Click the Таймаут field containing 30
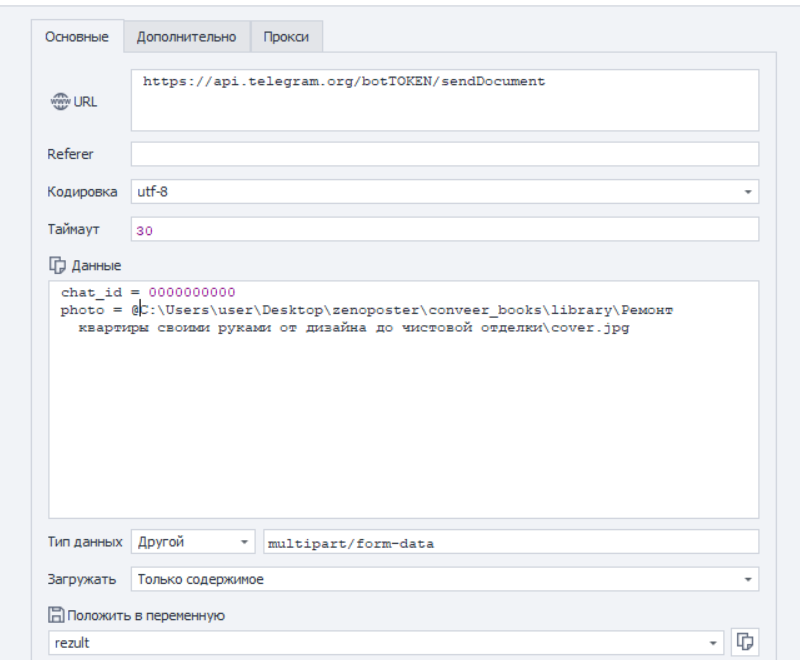800x660 pixels. (444, 229)
